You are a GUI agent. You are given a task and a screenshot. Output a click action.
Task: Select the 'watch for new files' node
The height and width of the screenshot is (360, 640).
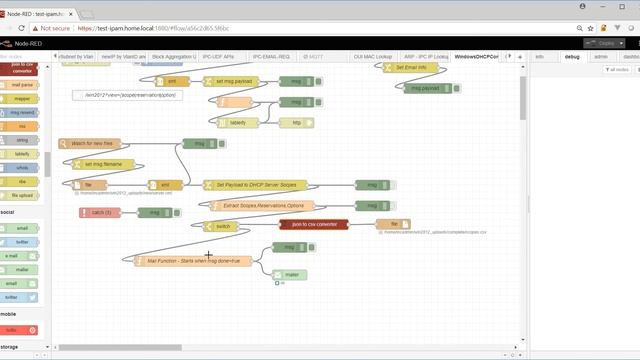(90, 144)
